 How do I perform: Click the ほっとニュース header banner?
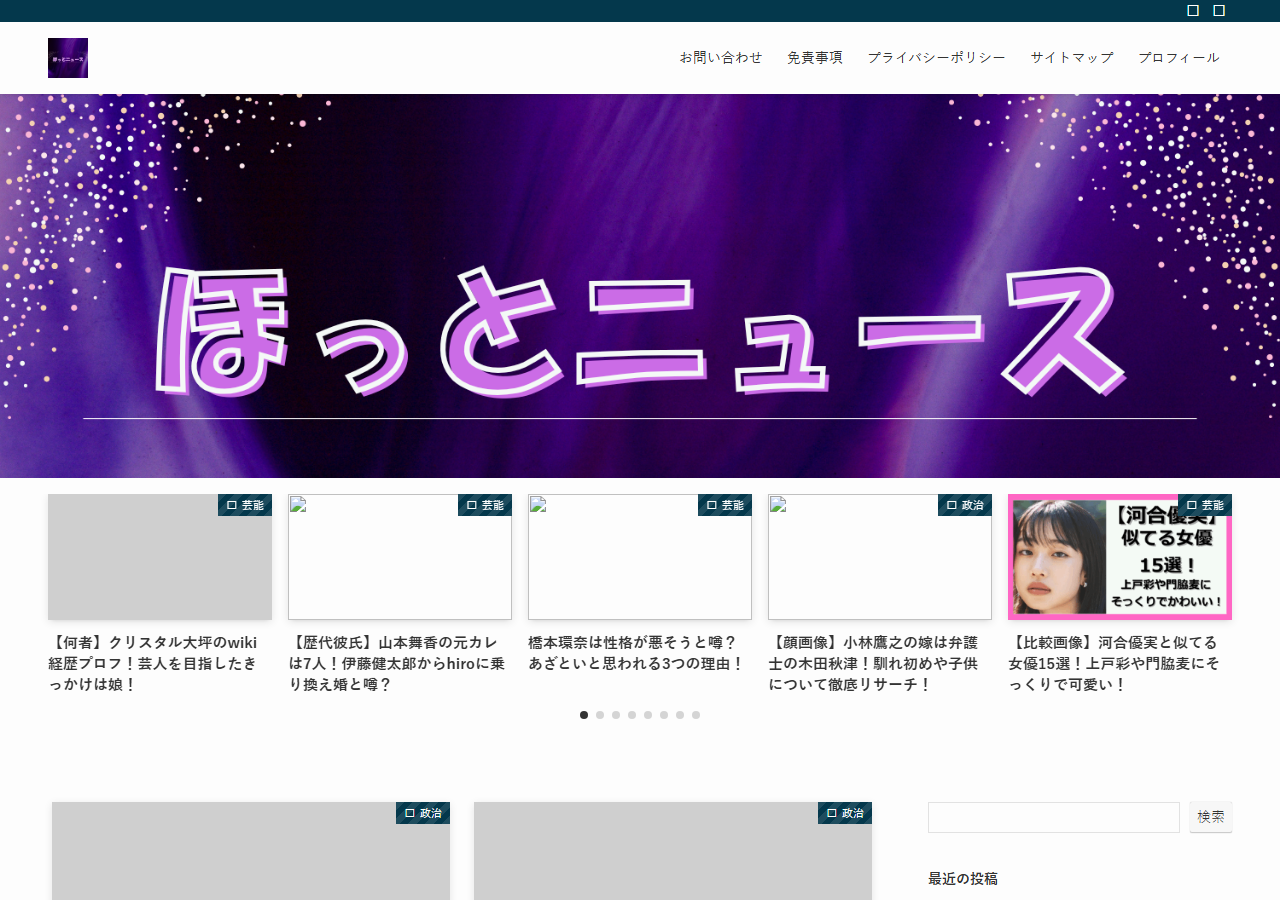coord(640,286)
